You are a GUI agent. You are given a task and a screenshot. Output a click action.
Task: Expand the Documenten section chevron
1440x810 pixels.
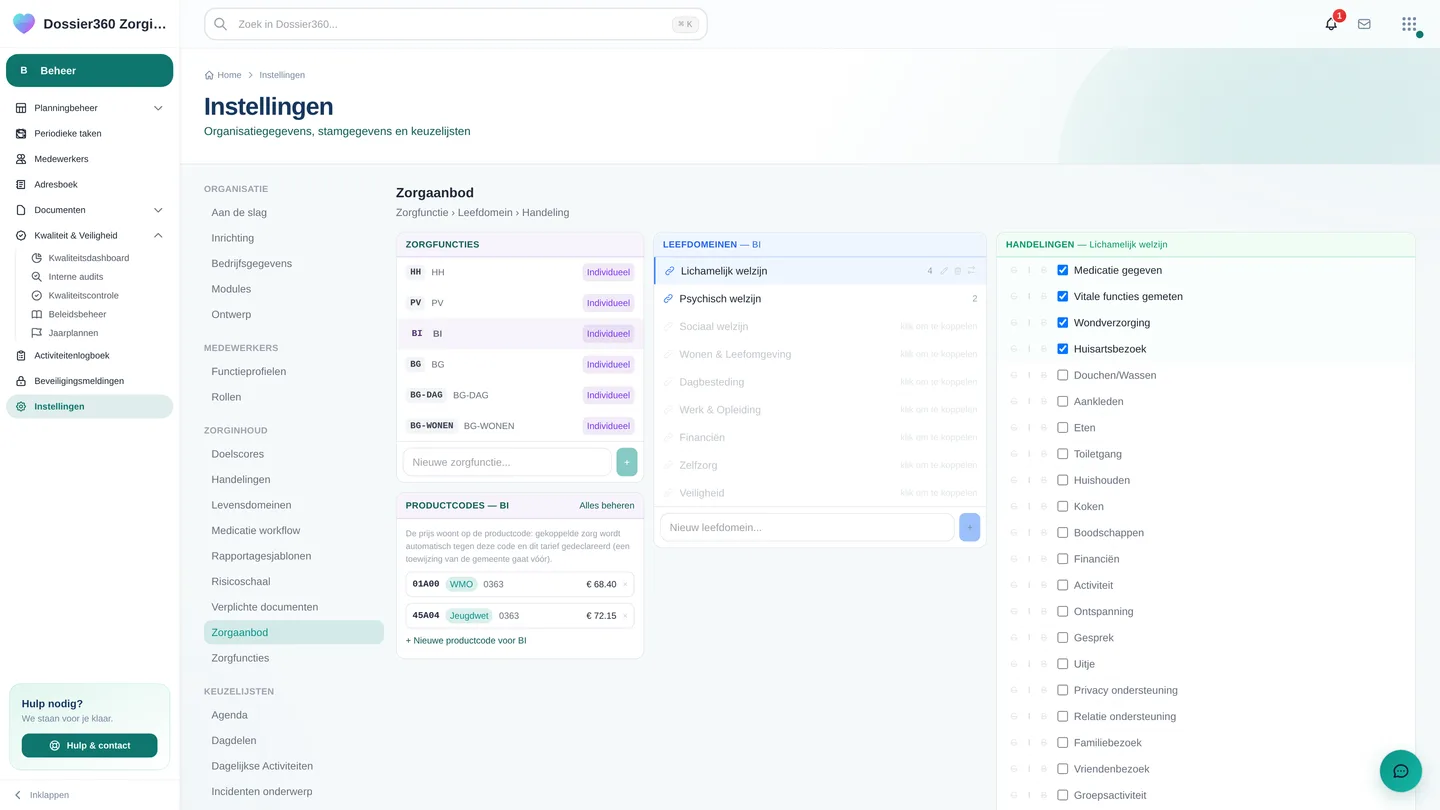click(x=158, y=210)
